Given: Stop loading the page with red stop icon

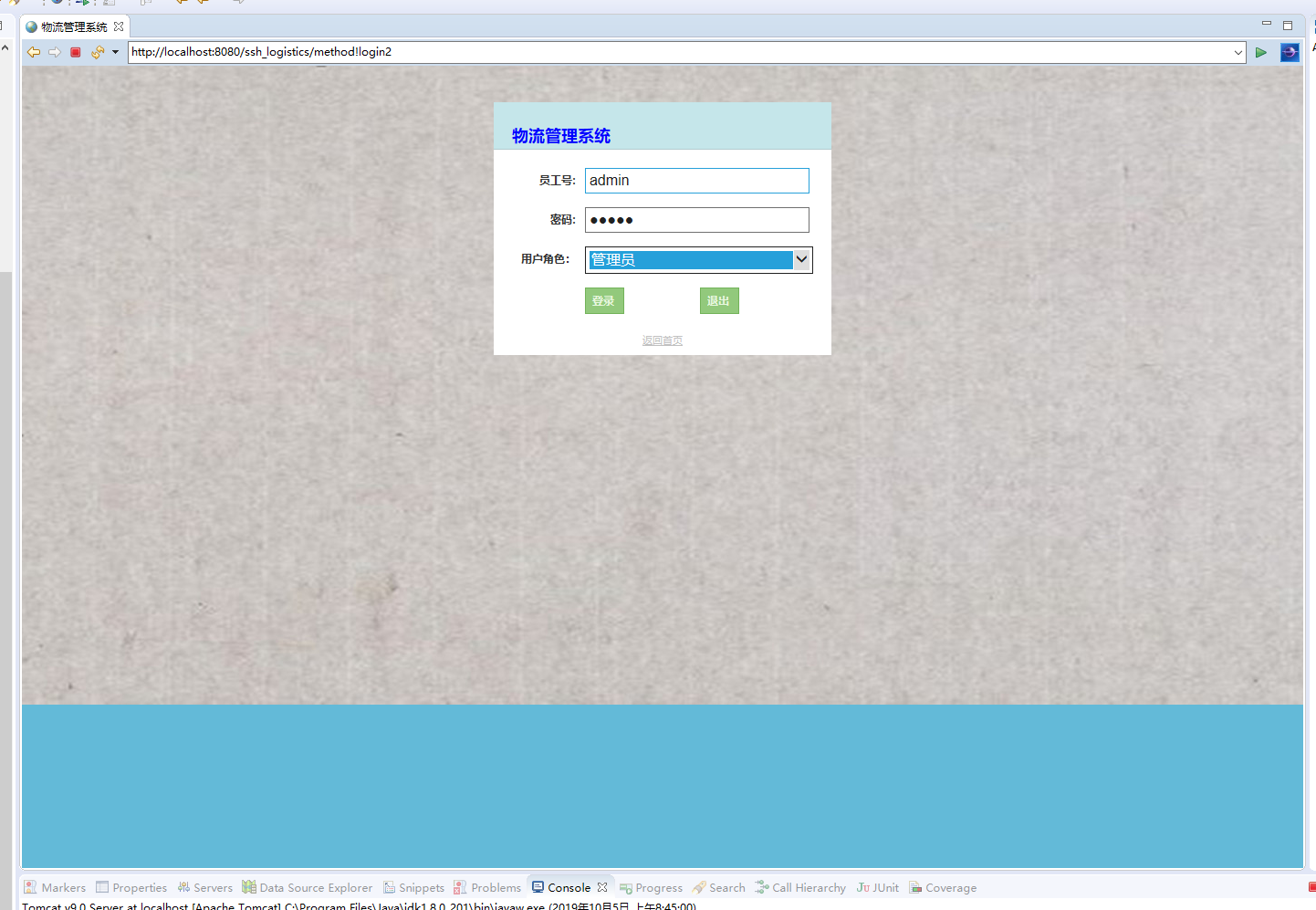Looking at the screenshot, I should (x=76, y=52).
